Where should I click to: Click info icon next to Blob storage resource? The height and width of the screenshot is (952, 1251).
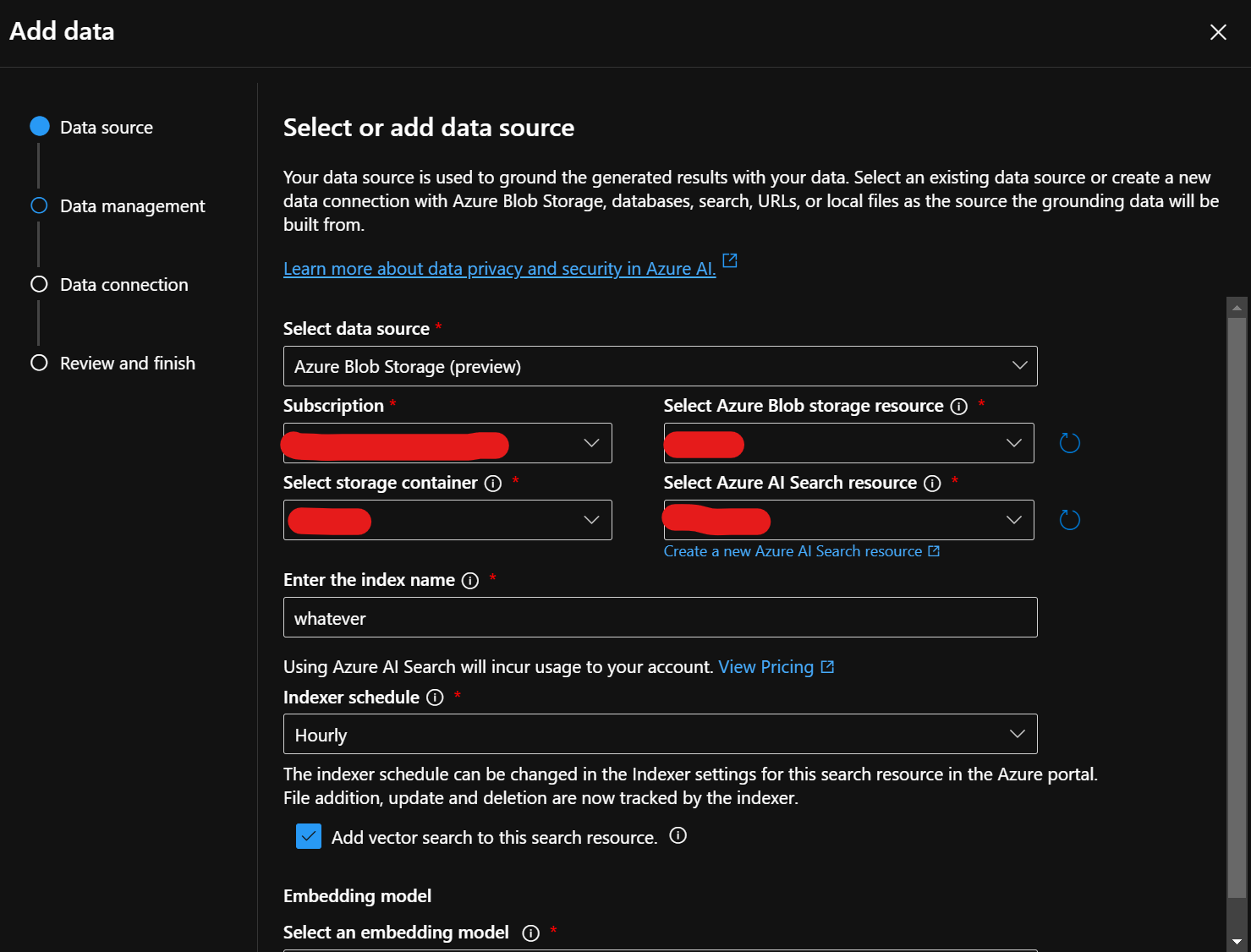coord(958,407)
